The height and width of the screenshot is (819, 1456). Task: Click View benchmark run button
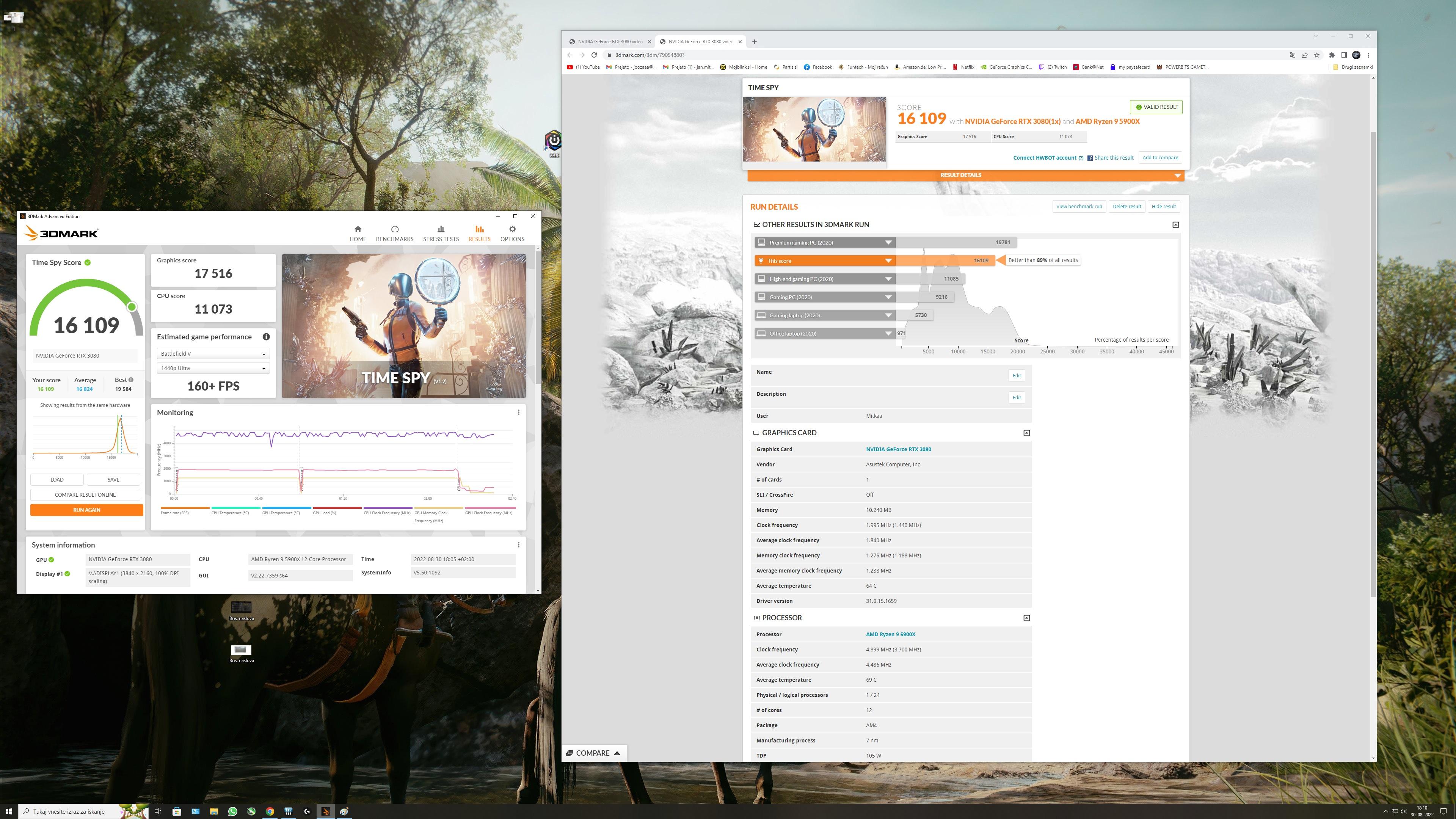click(1078, 206)
